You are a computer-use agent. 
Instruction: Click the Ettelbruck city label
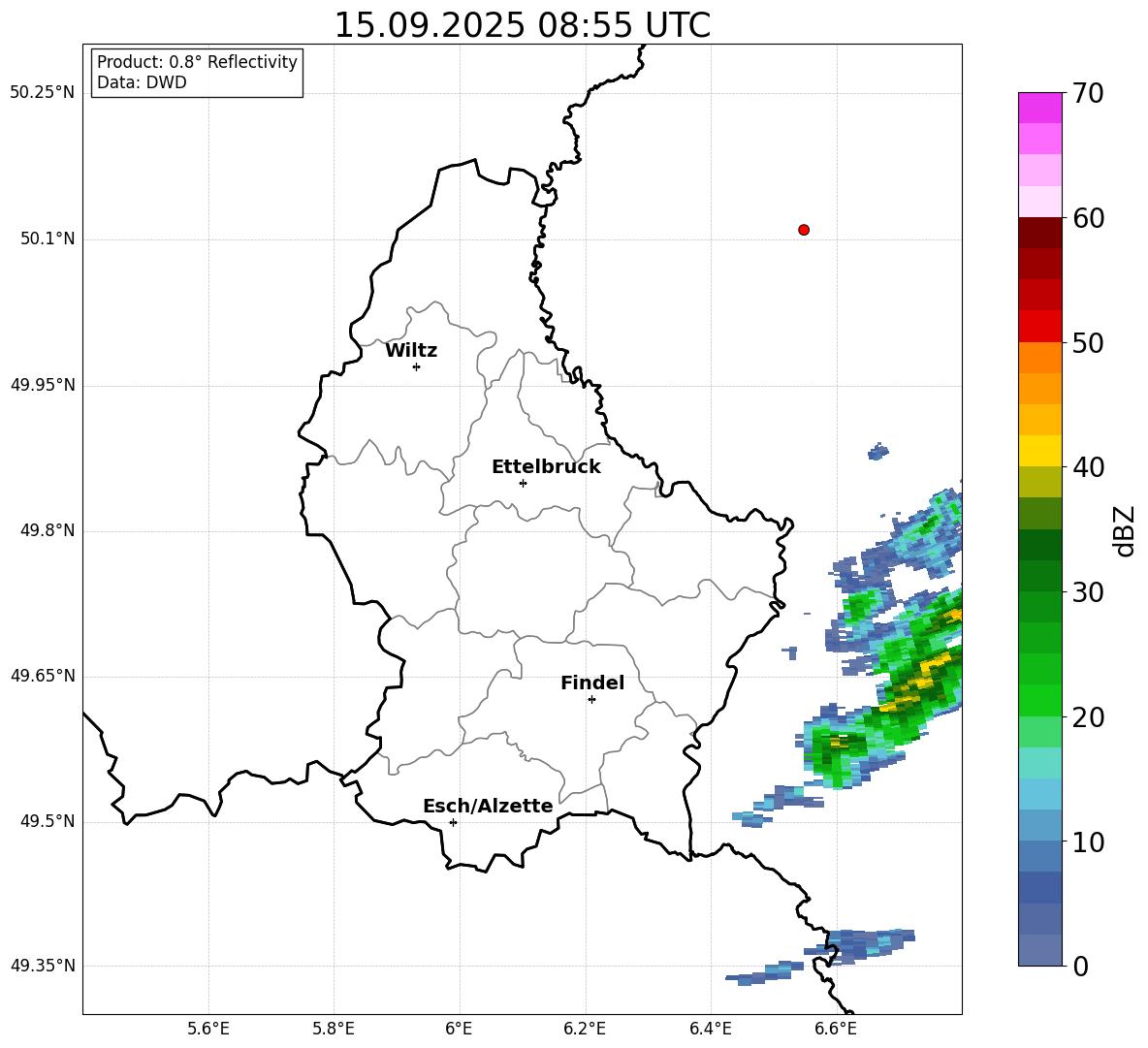click(546, 467)
